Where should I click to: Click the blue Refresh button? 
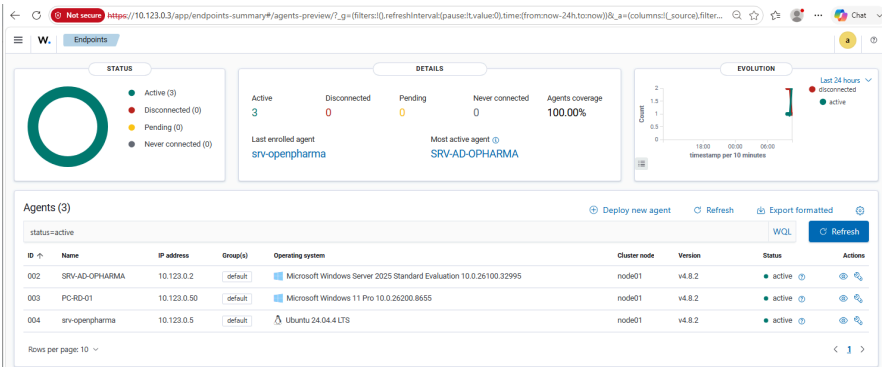tap(839, 232)
